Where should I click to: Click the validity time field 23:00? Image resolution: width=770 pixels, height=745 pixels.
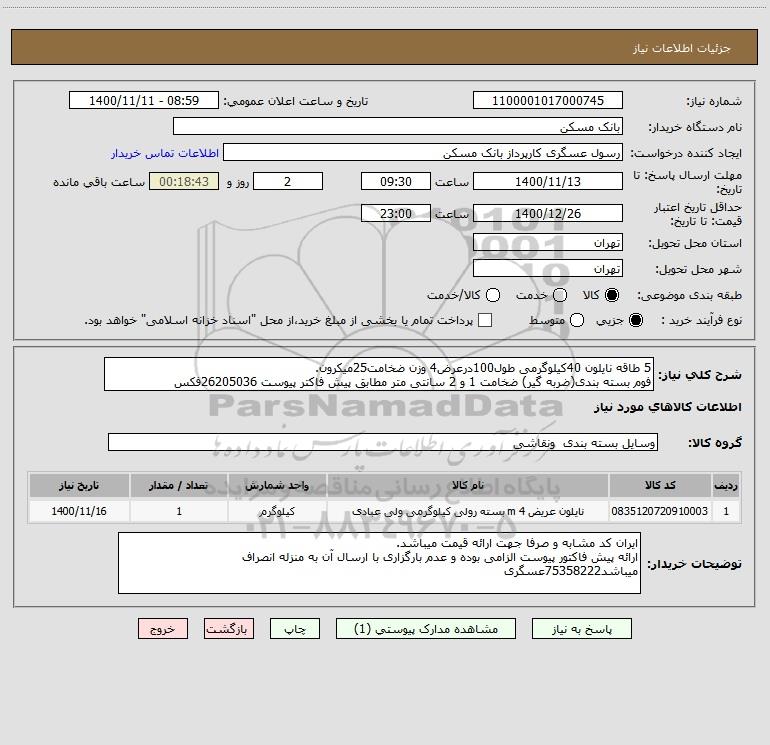[396, 213]
